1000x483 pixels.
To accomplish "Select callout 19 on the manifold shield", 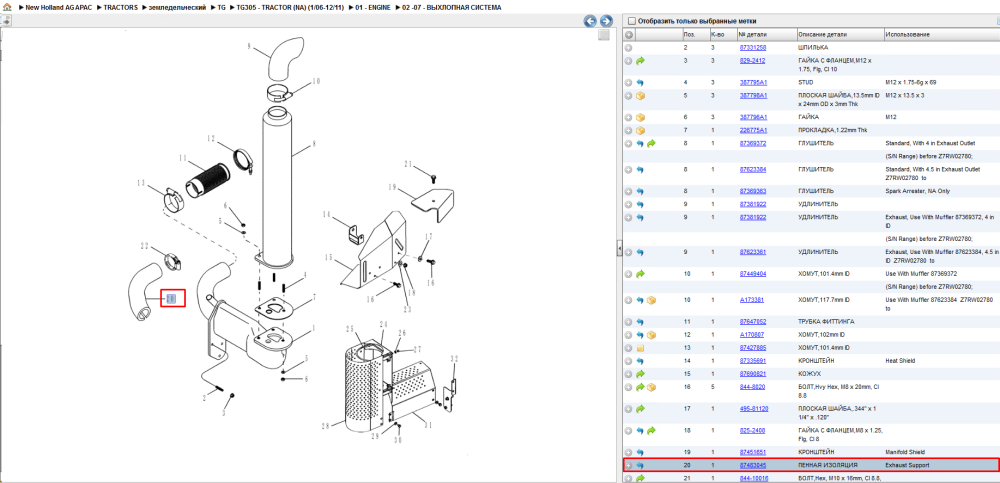I will coord(392,187).
